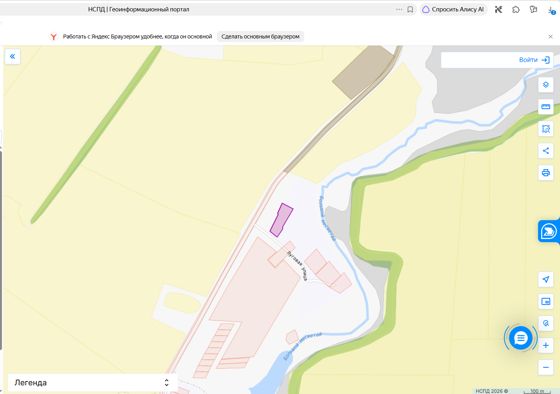Image resolution: width=560 pixels, height=394 pixels.
Task: Activate the area selection search tool
Action: coord(545,129)
